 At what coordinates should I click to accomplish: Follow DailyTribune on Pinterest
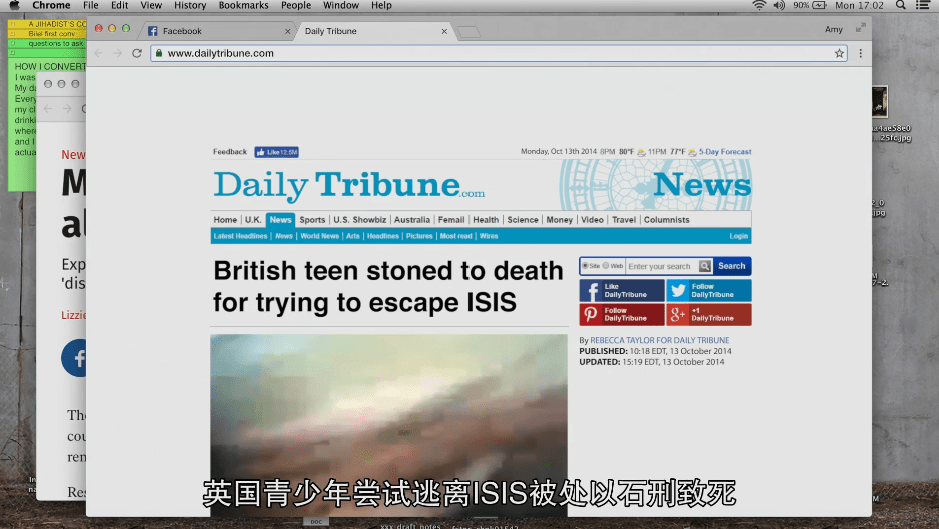point(622,315)
